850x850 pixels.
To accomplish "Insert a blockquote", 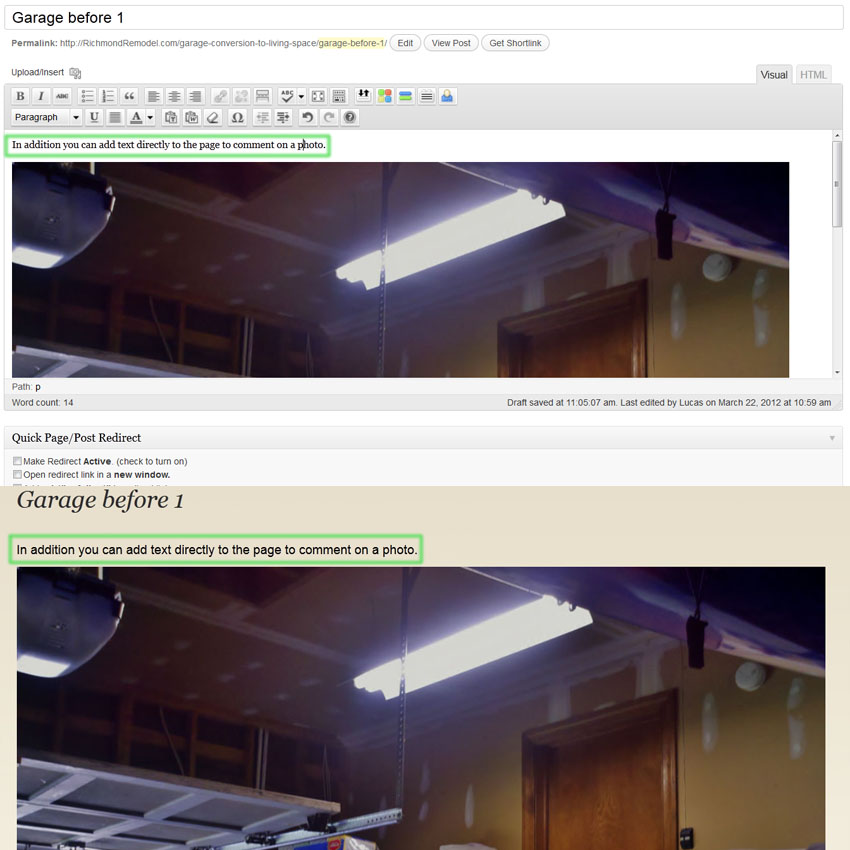I will tap(128, 95).
